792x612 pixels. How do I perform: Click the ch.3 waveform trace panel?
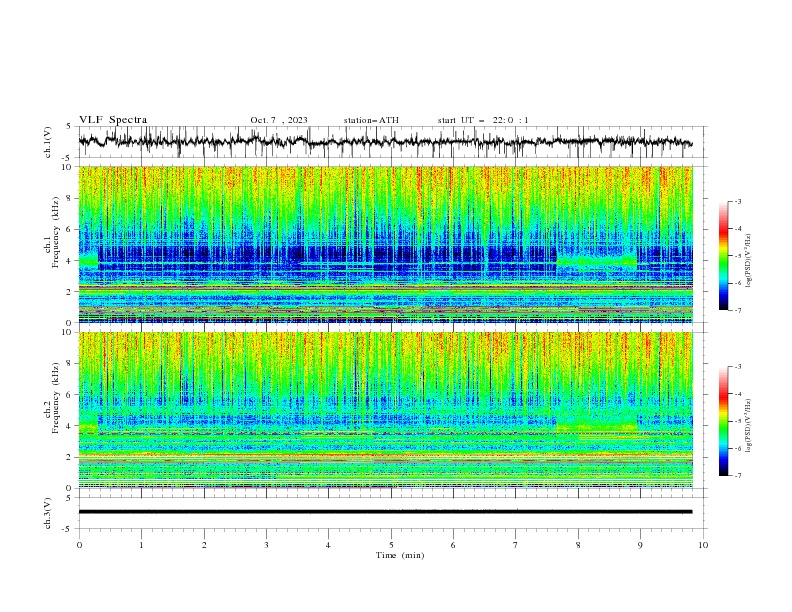[392, 513]
